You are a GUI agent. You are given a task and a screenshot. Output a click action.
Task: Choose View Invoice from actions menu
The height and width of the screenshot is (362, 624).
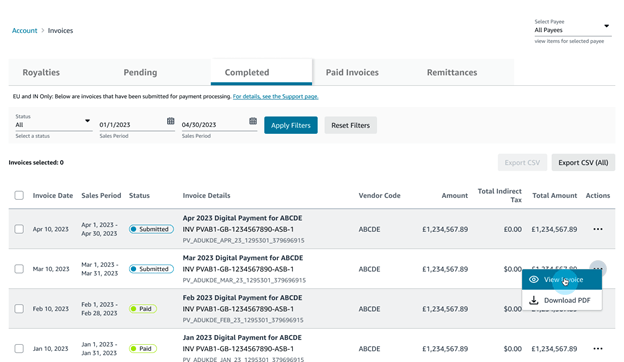click(x=562, y=280)
